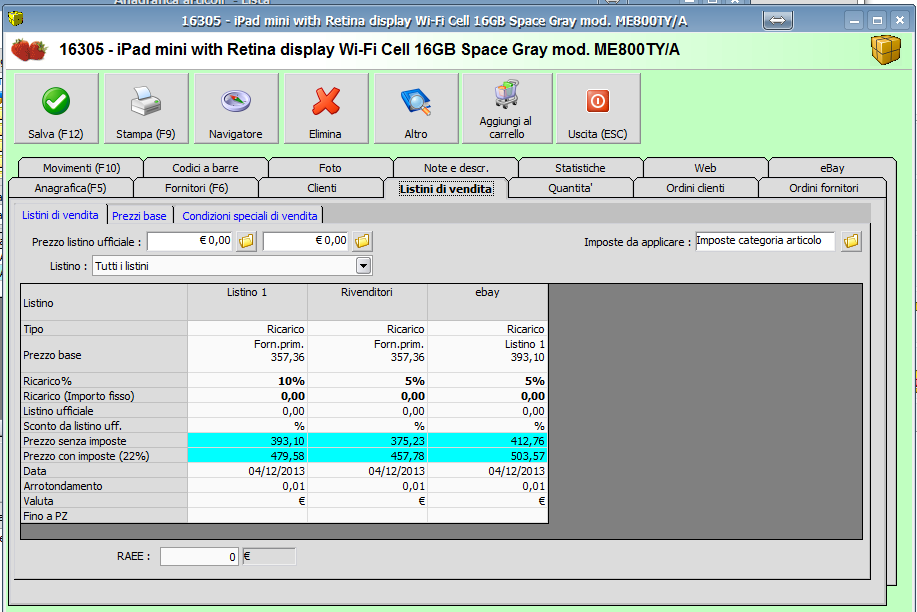917x612 pixels.
Task: Click first Prezzo listino ufficiale input field
Action: click(x=190, y=240)
